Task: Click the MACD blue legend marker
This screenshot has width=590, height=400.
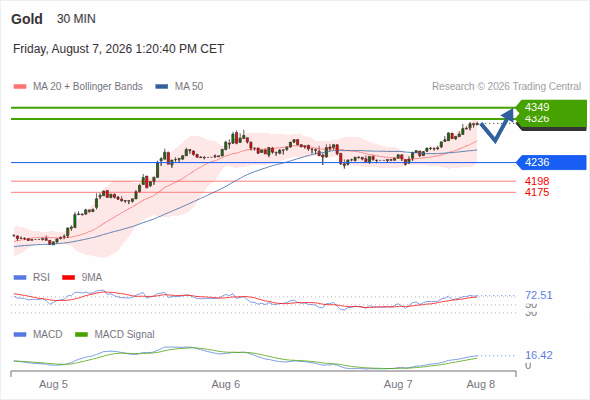Action: pyautogui.click(x=20, y=335)
